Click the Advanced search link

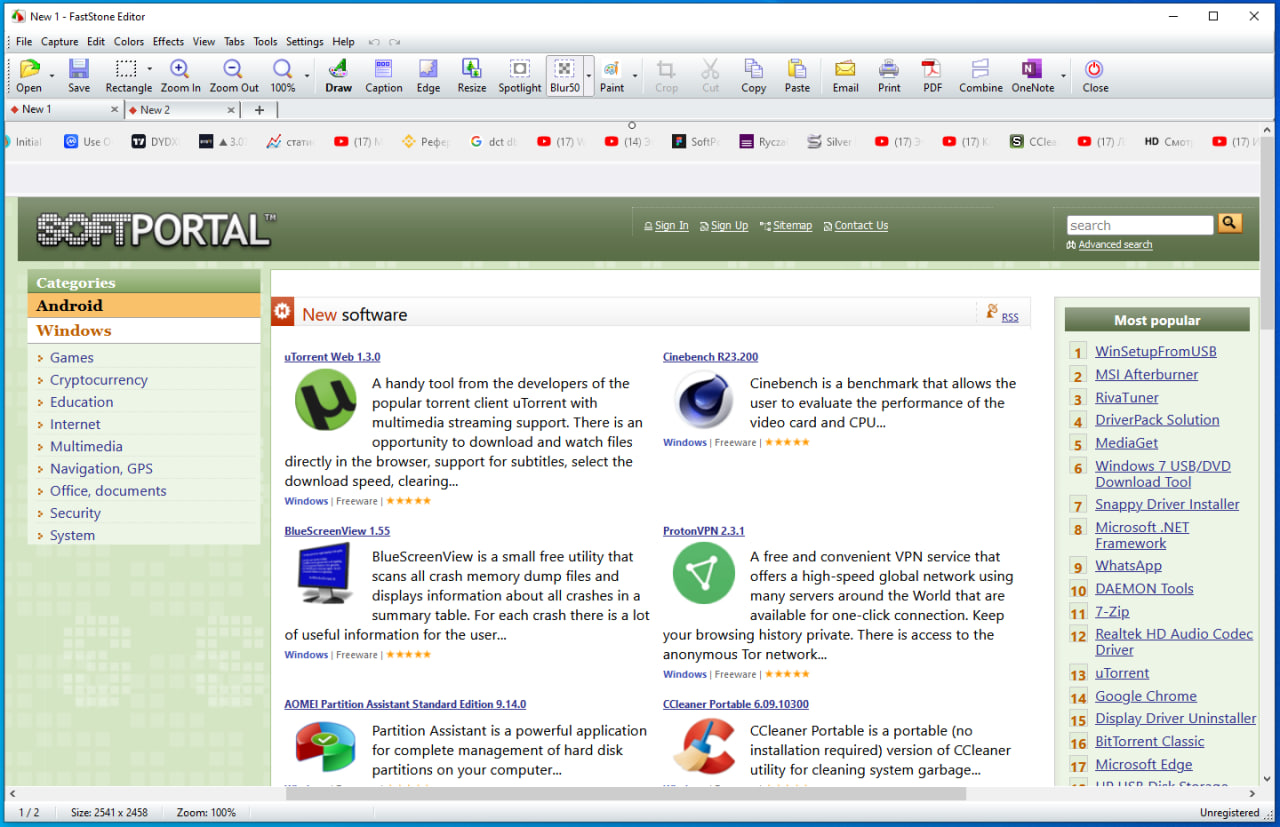[1115, 245]
